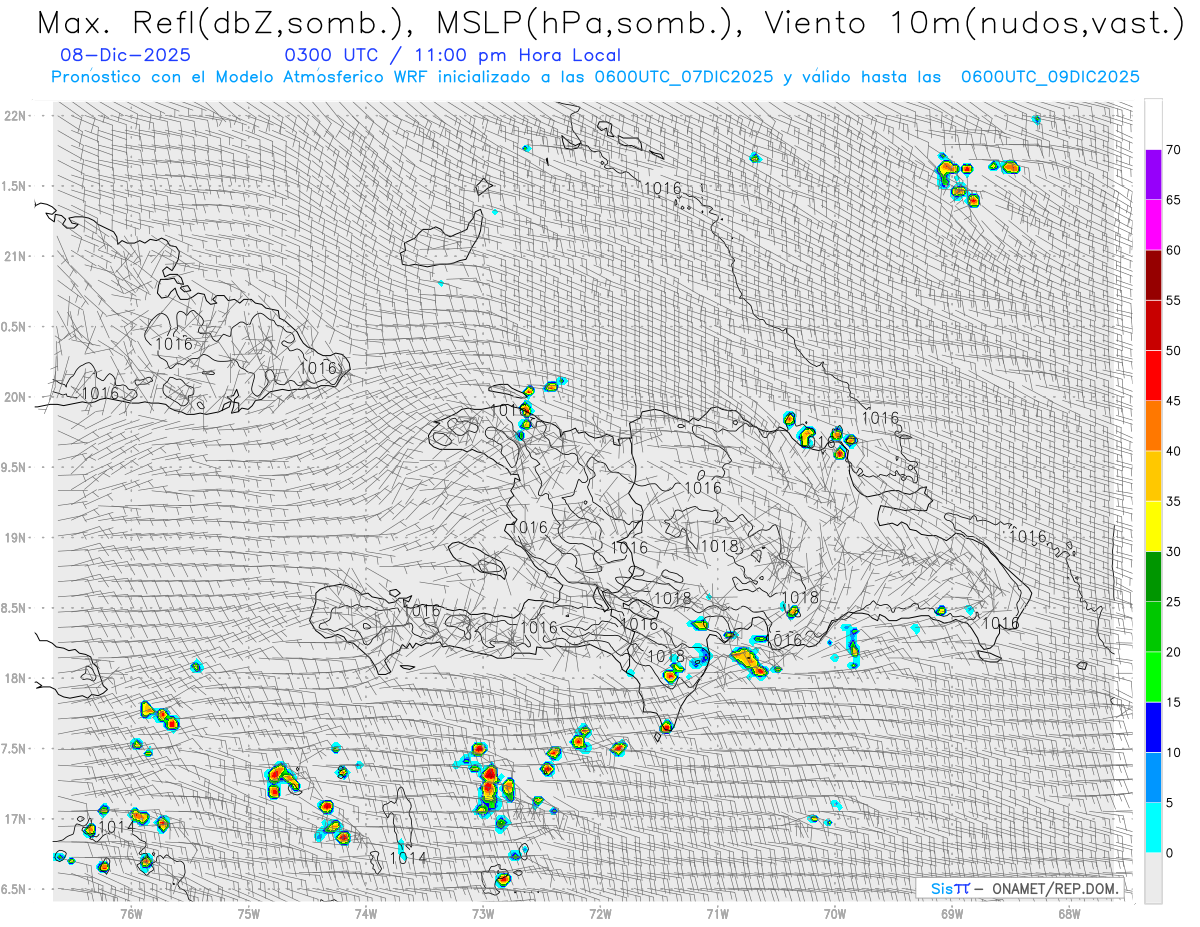
Task: Click the "17N" latitude label
Action: coord(16,819)
